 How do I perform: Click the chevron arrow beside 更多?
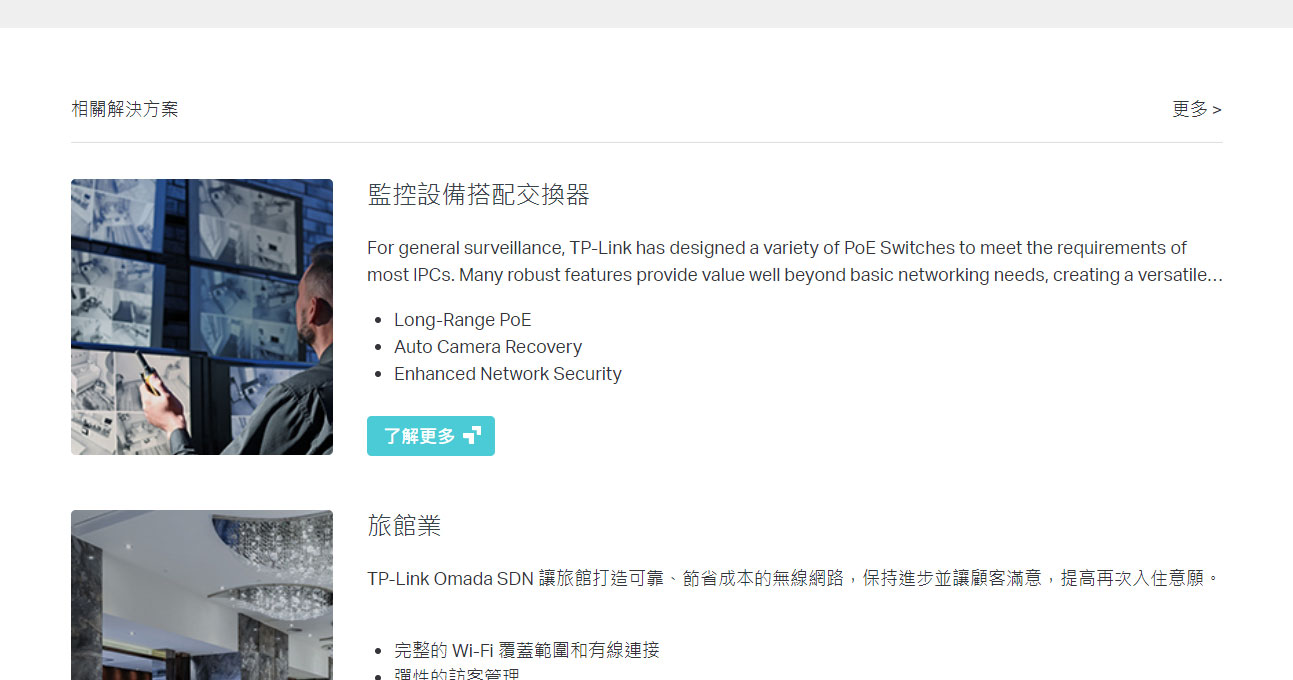coord(1217,110)
